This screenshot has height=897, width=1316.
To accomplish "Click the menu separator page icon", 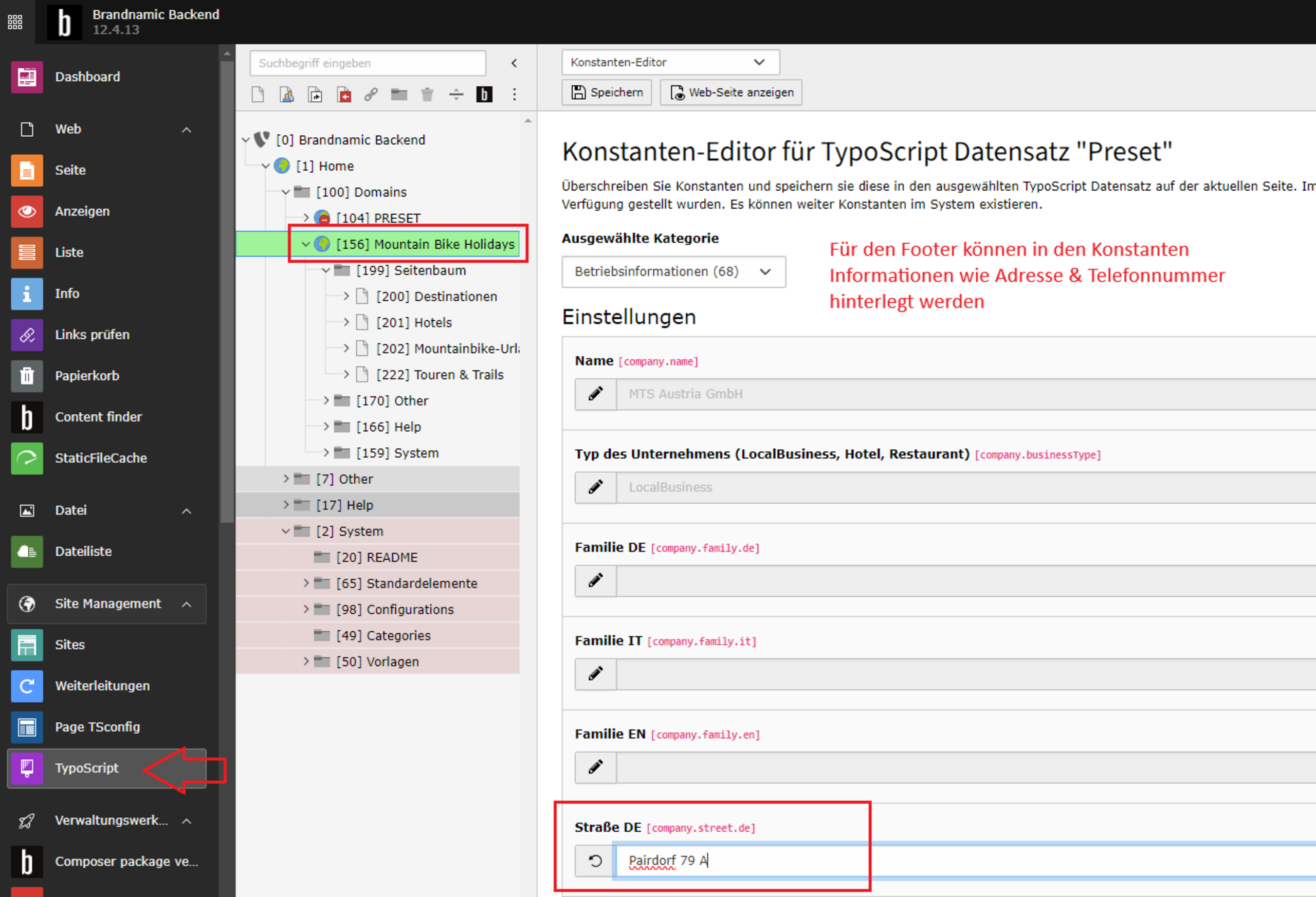I will [456, 94].
